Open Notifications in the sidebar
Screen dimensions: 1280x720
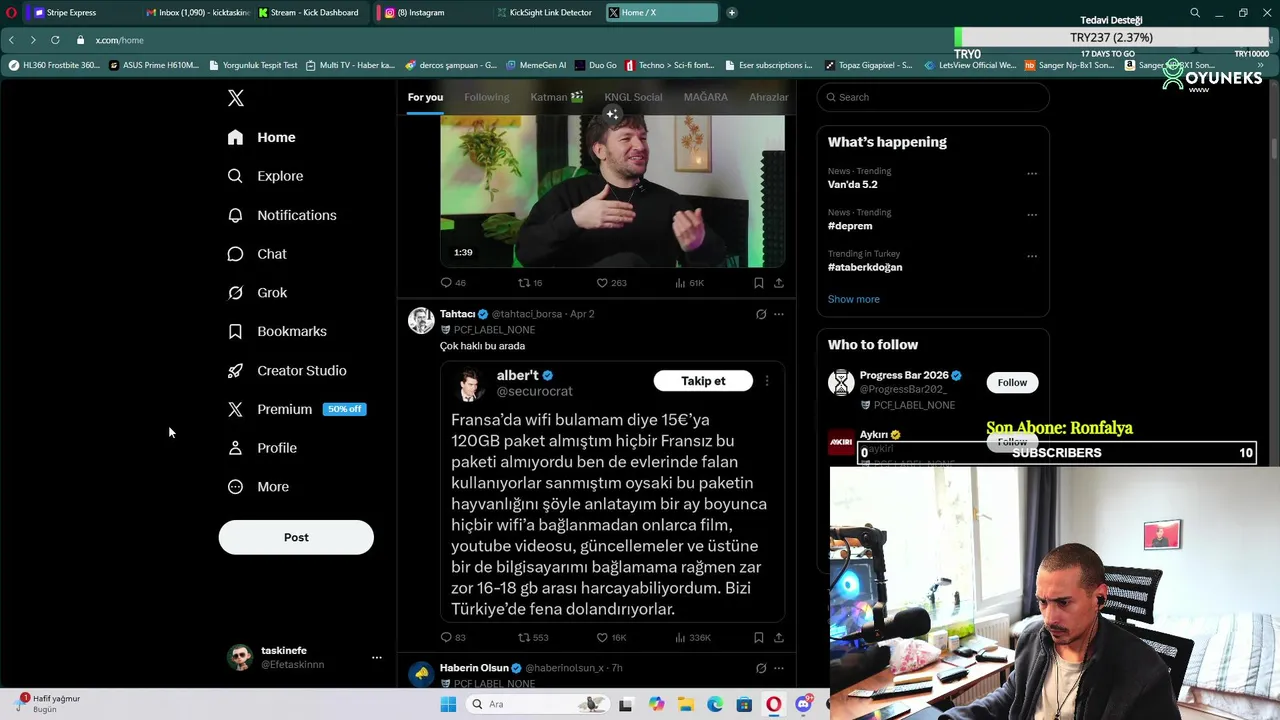(x=282, y=215)
